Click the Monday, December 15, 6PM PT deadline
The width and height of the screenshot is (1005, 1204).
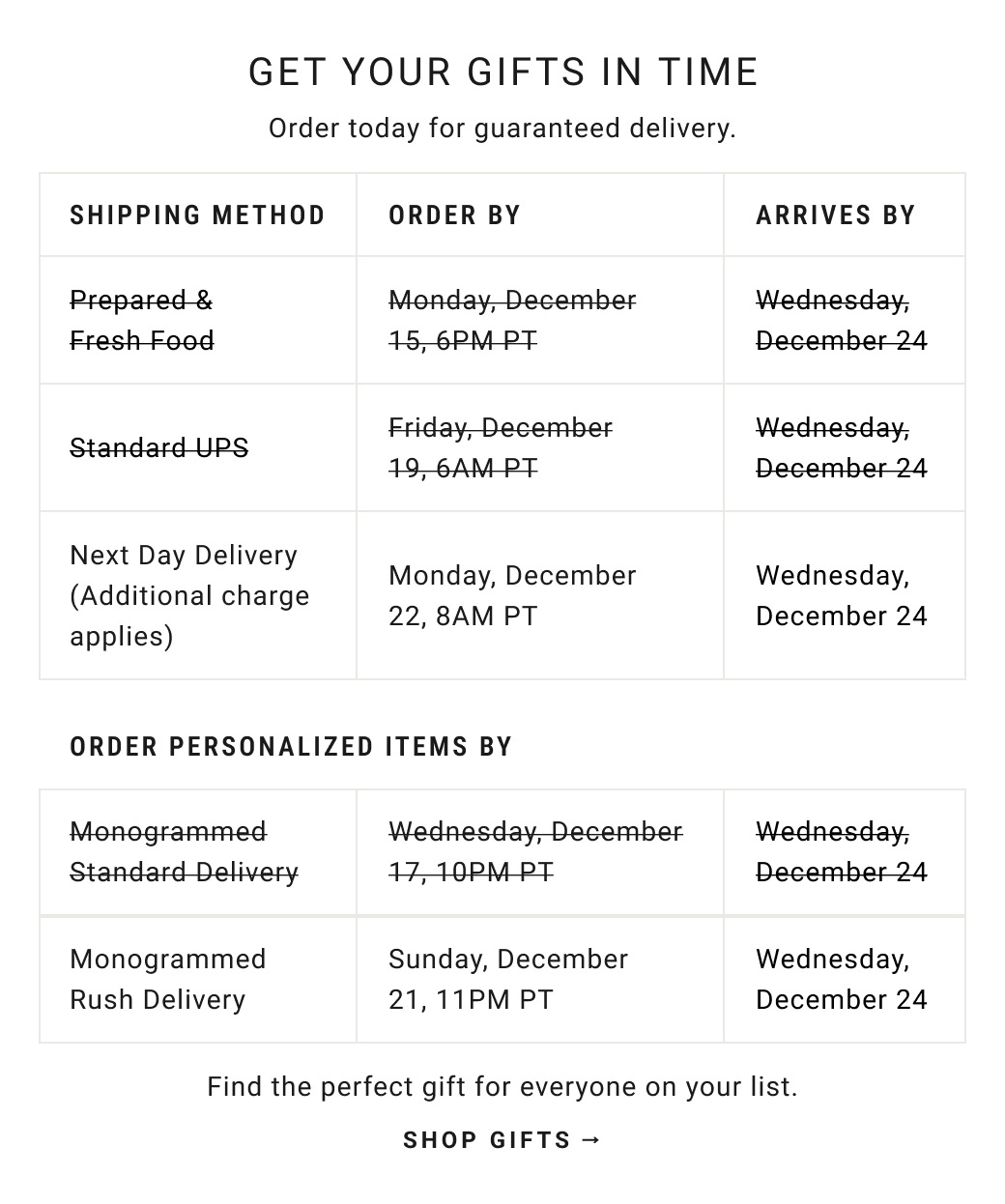coord(512,320)
